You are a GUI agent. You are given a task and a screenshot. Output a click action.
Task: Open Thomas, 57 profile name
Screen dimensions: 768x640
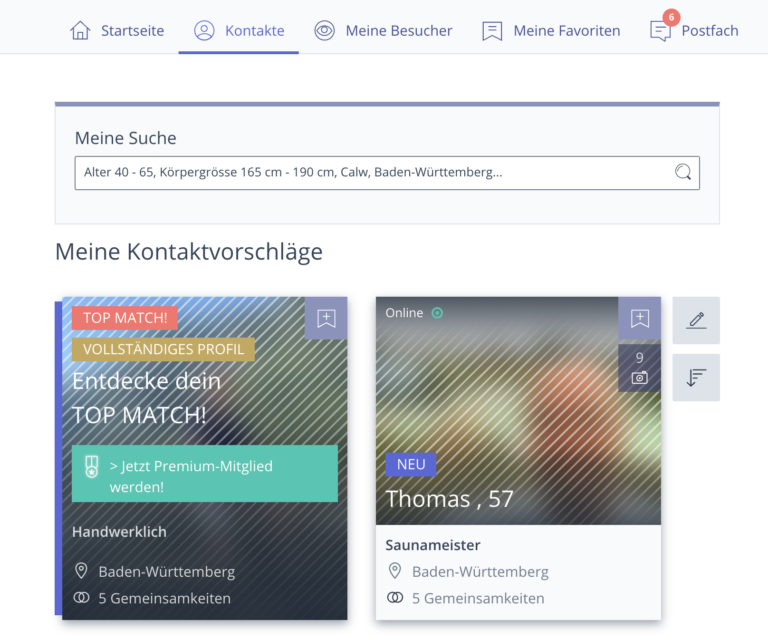click(x=449, y=499)
